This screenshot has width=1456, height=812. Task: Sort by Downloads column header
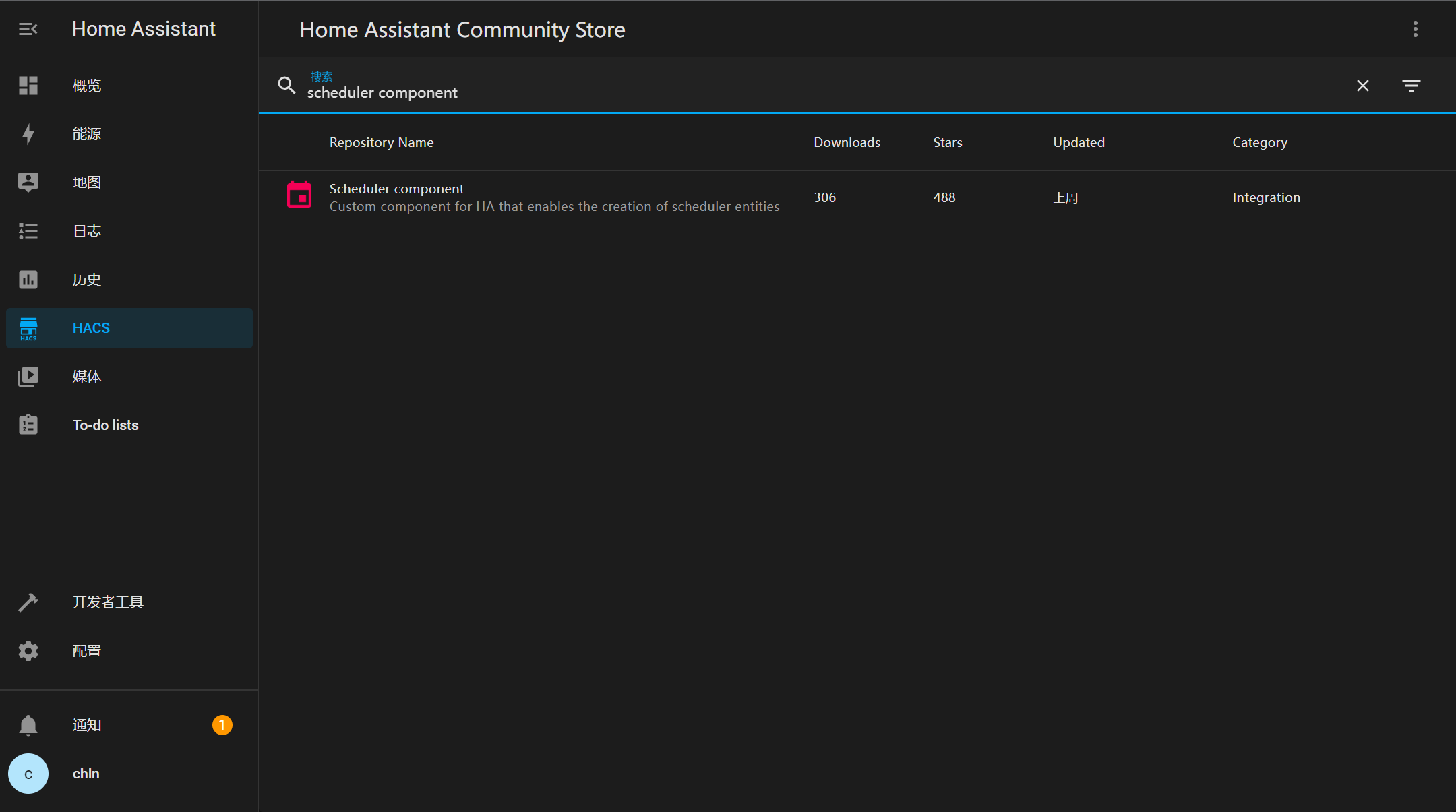pyautogui.click(x=847, y=142)
